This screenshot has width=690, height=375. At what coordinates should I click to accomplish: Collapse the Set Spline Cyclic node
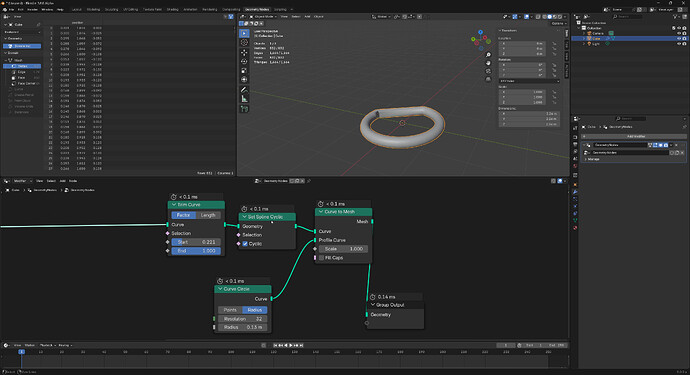(244, 217)
